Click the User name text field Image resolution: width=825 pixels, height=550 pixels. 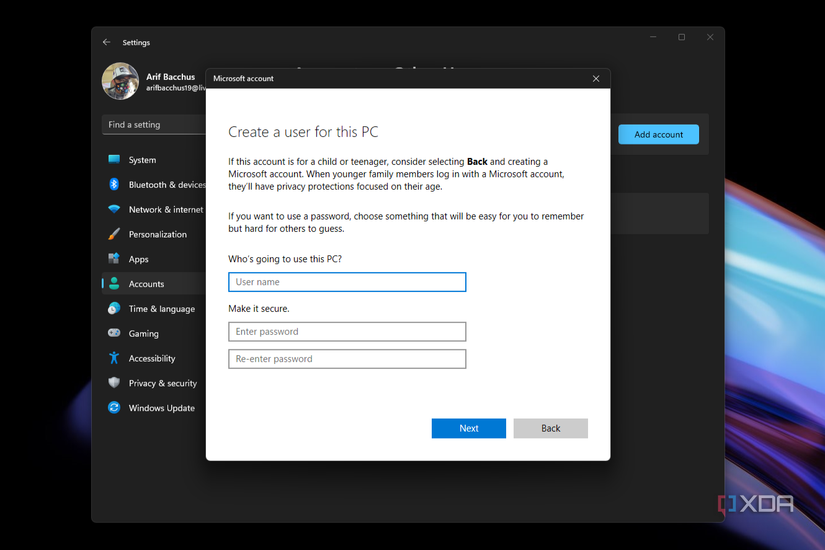click(x=347, y=282)
